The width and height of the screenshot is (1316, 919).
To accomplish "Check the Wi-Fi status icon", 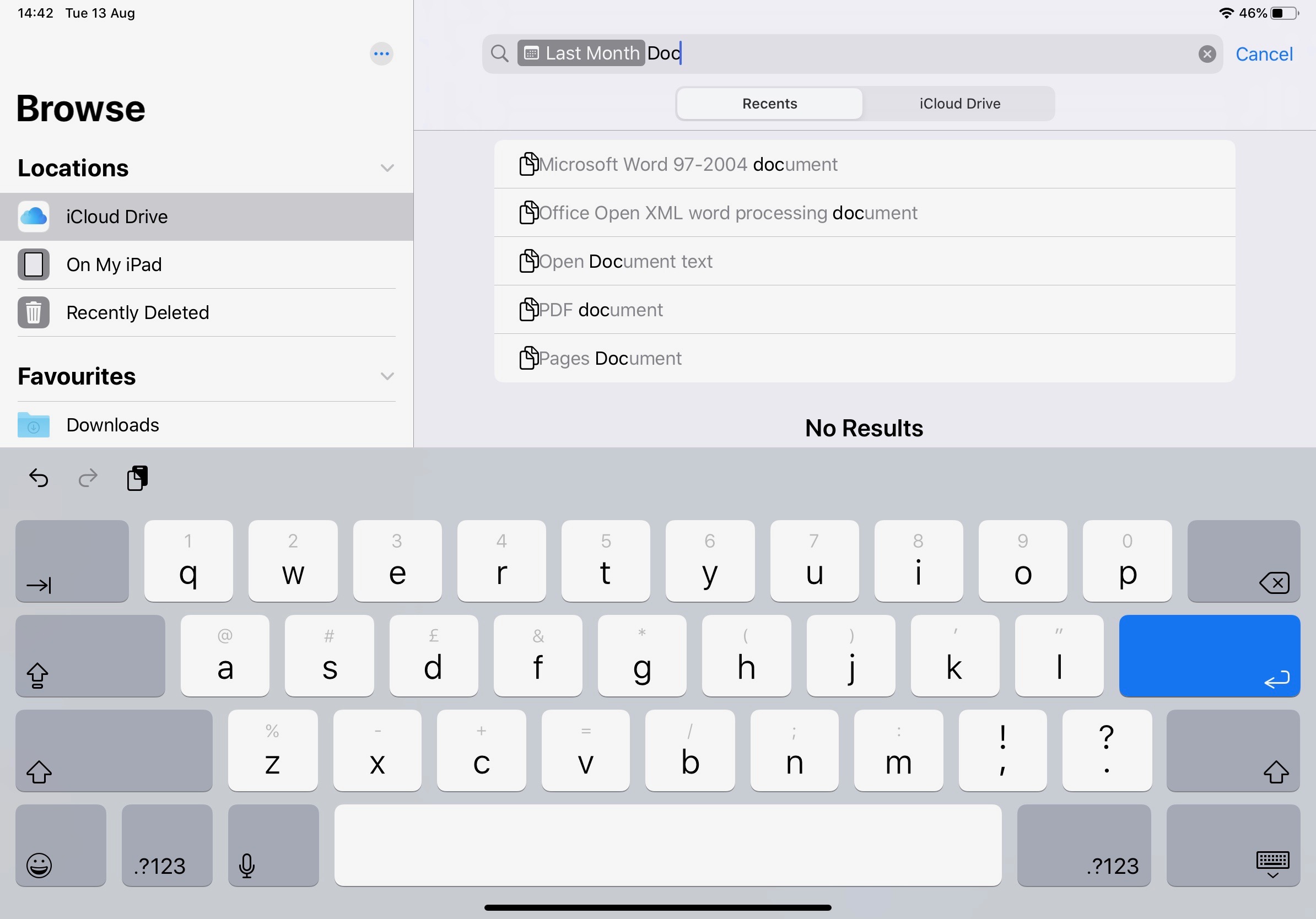I will pos(1226,13).
